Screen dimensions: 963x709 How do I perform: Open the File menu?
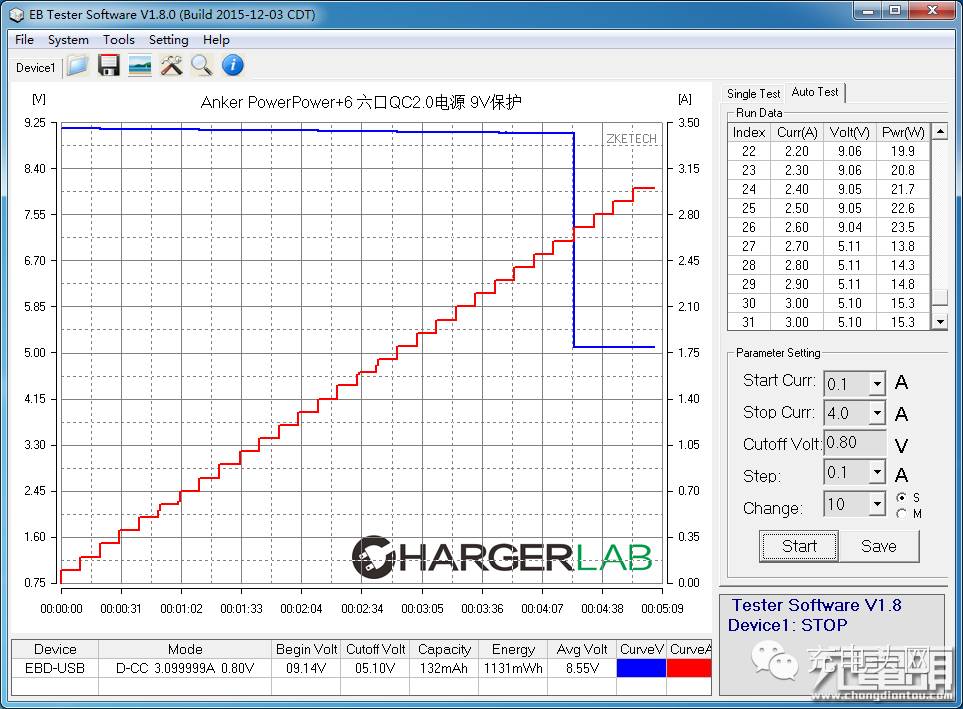(25, 40)
